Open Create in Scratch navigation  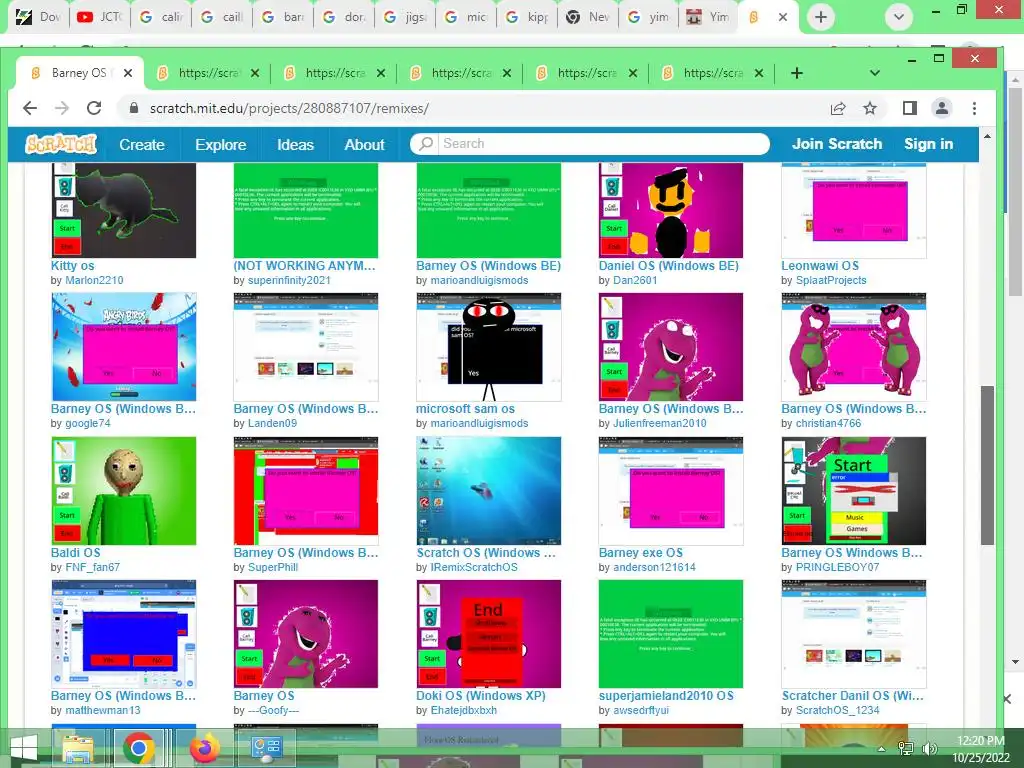coord(142,144)
